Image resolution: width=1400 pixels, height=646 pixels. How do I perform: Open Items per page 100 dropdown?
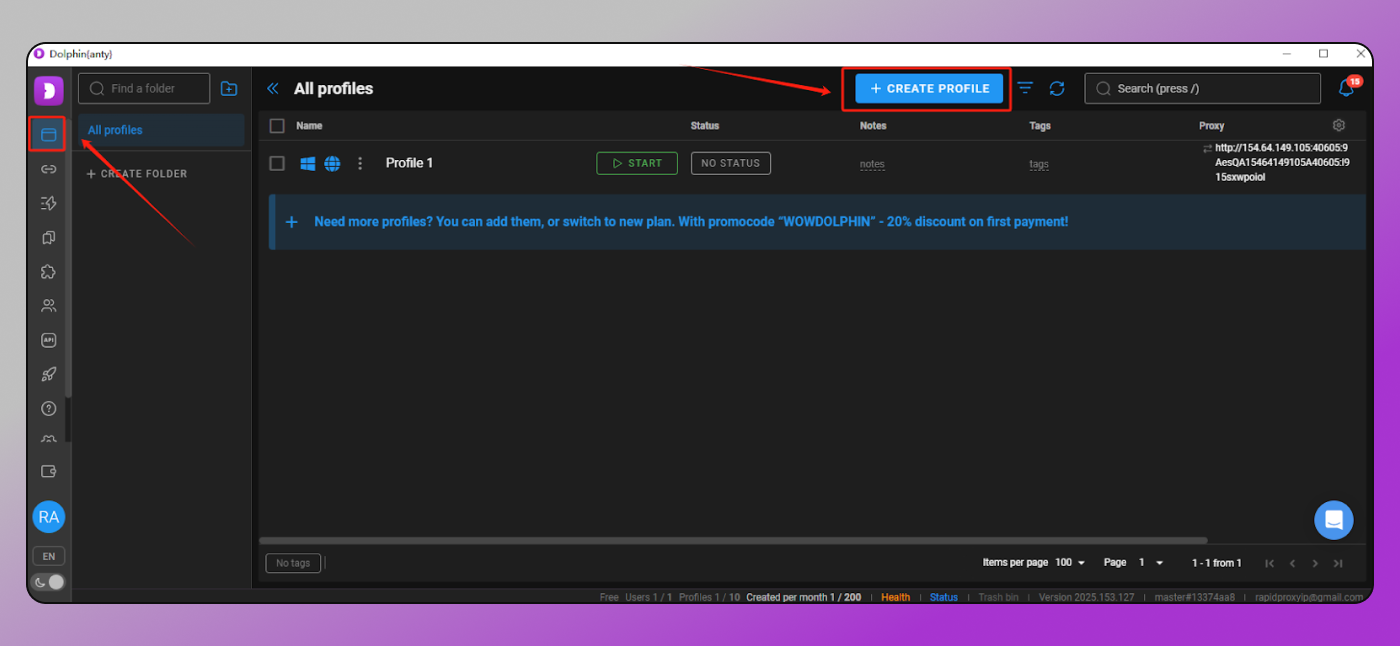pos(1071,563)
